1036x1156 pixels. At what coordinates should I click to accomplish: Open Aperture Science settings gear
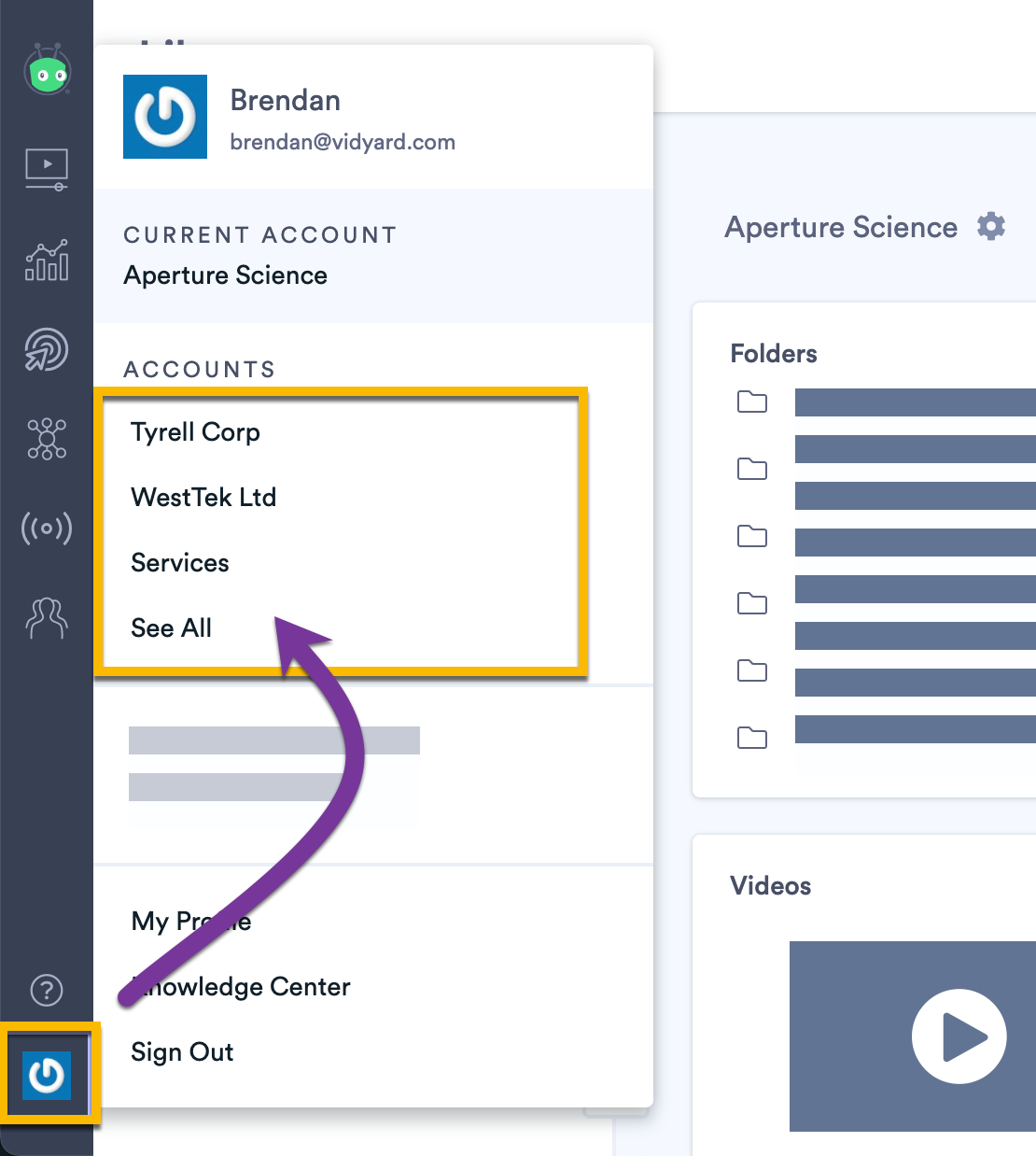click(x=990, y=227)
